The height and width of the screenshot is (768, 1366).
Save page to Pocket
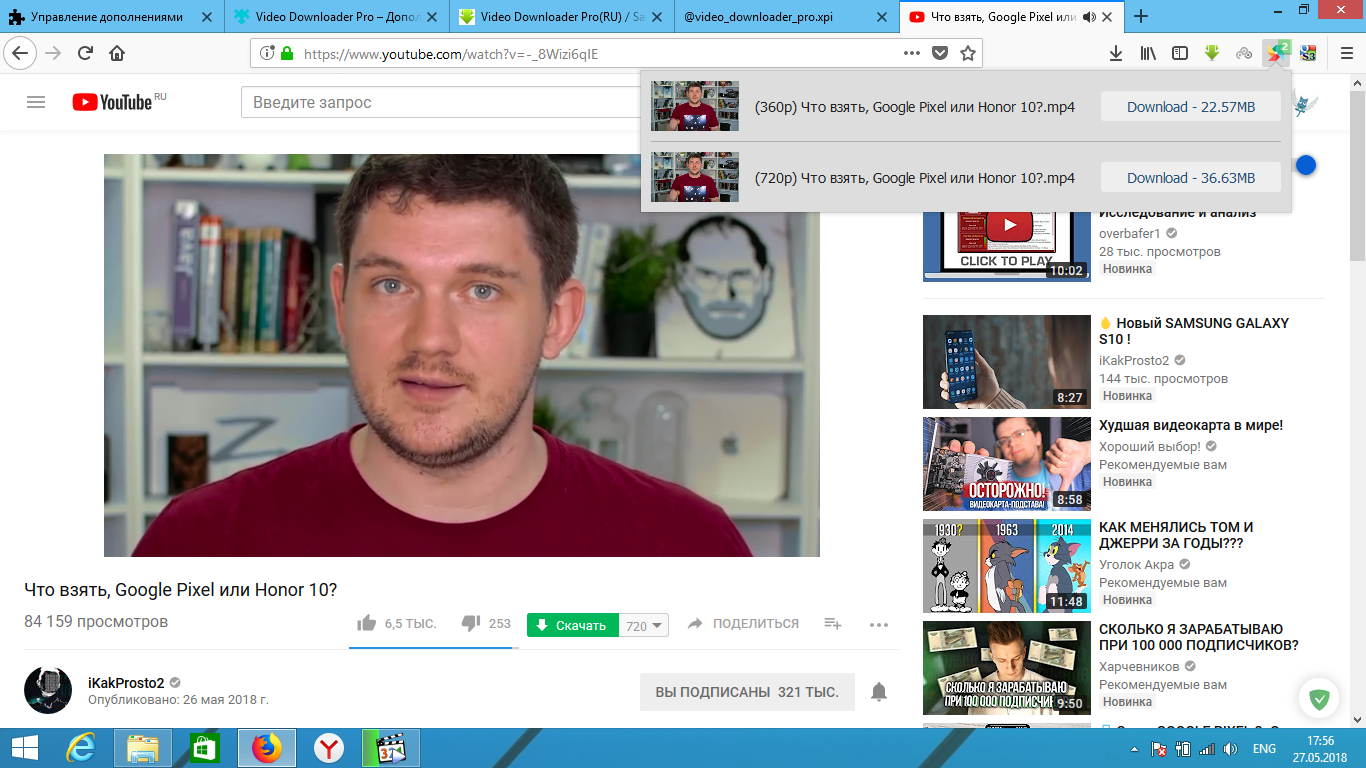point(939,53)
